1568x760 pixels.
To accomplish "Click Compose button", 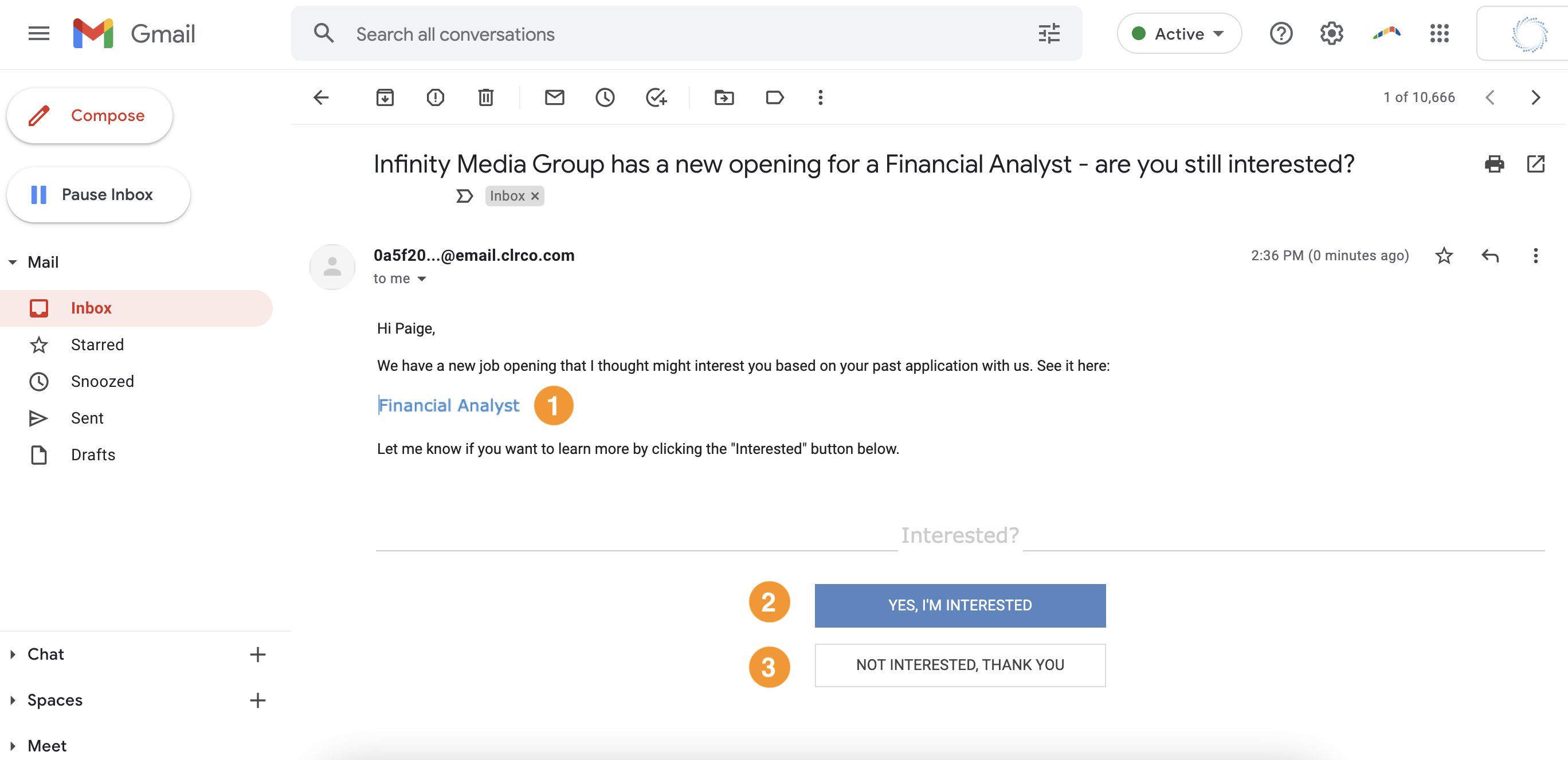I will pos(89,116).
